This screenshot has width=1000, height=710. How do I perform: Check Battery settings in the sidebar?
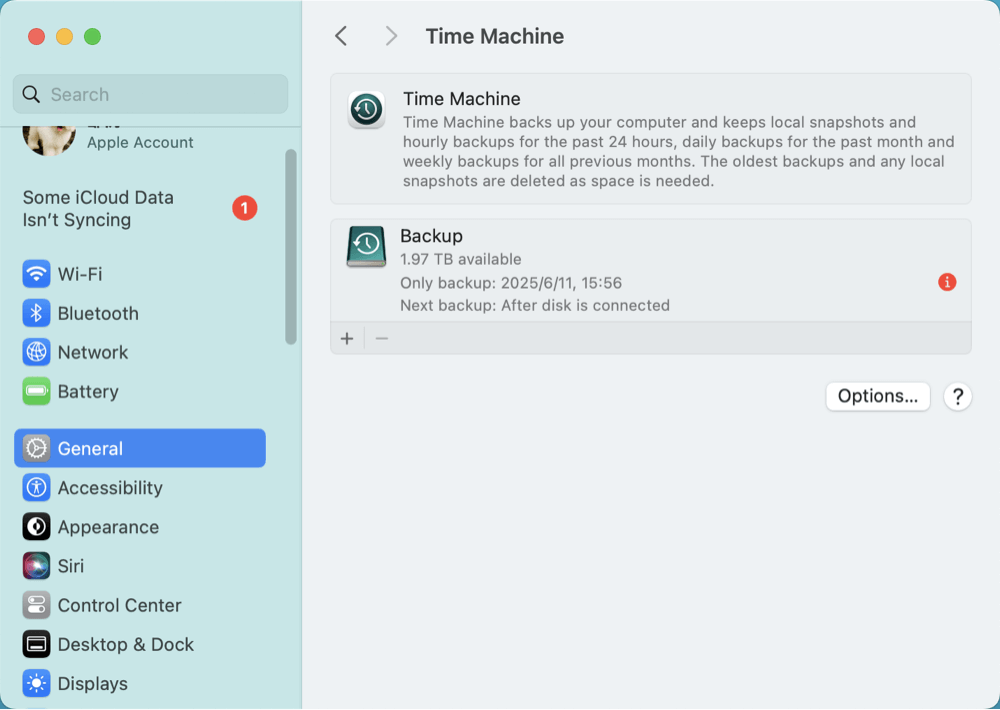[x=87, y=391]
